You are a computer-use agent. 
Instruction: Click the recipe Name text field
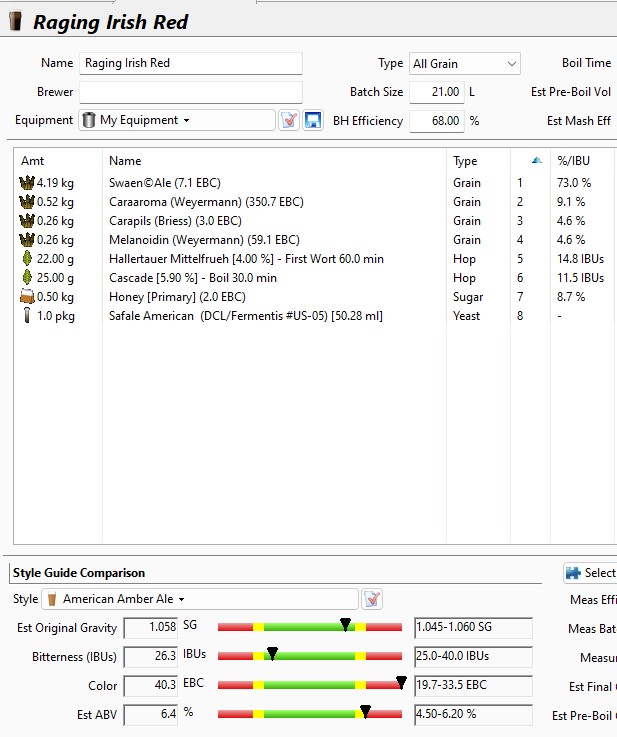[190, 63]
